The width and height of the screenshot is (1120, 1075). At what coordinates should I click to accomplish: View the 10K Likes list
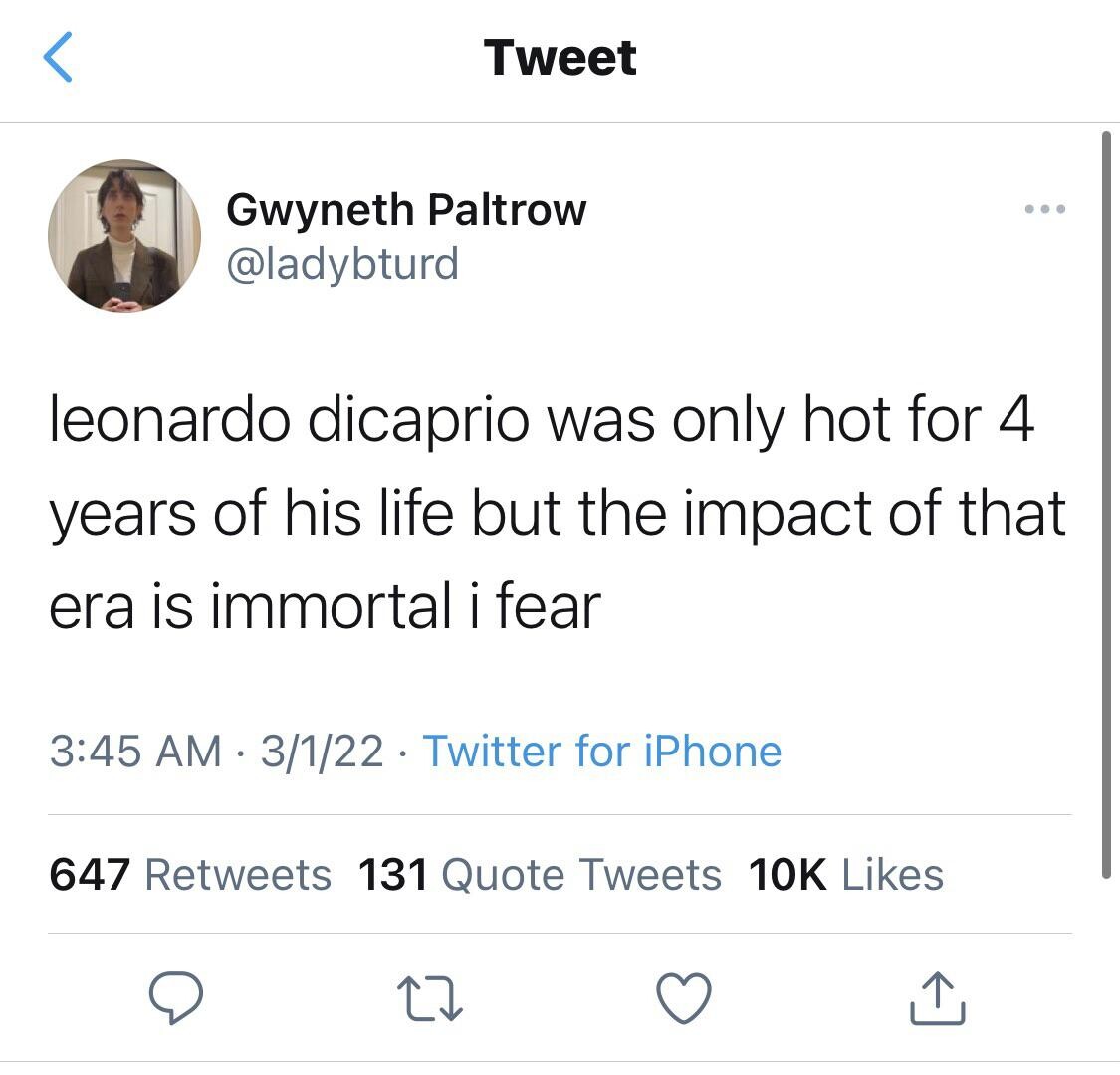pyautogui.click(x=844, y=875)
